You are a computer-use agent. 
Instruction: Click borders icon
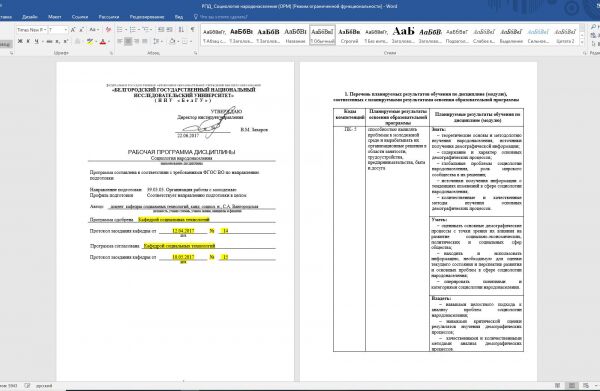[x=185, y=41]
